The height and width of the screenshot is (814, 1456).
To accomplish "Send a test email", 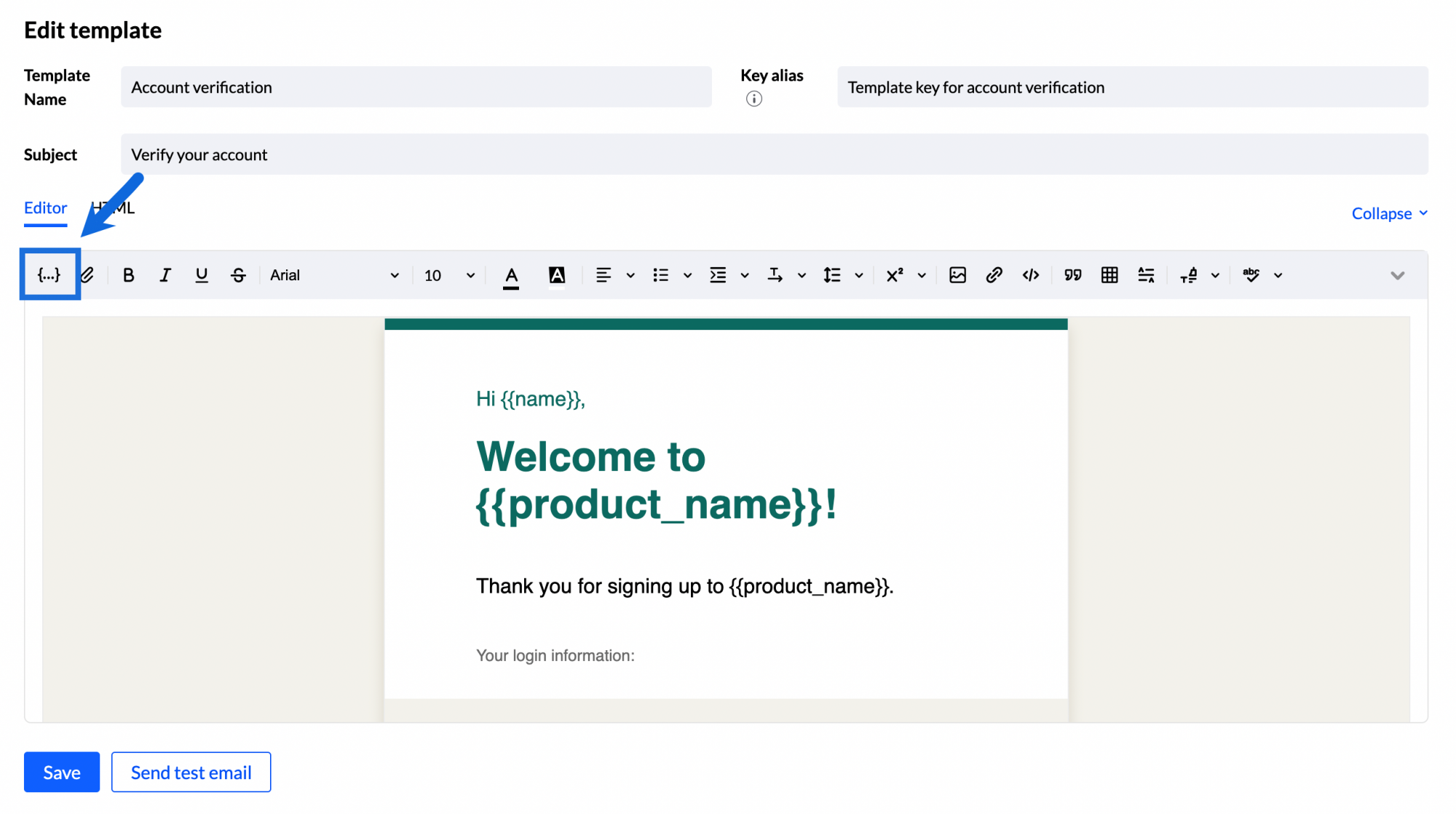I will 191,772.
